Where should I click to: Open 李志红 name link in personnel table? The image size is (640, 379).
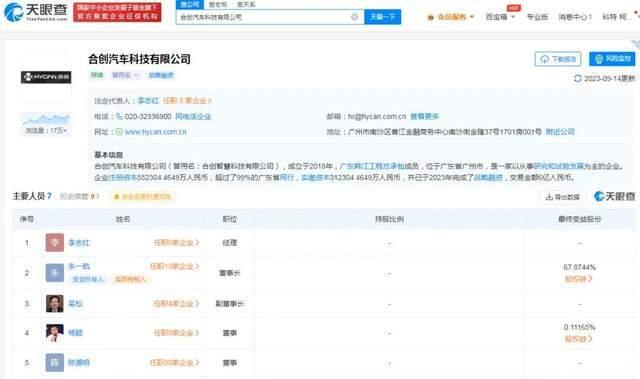[79, 243]
